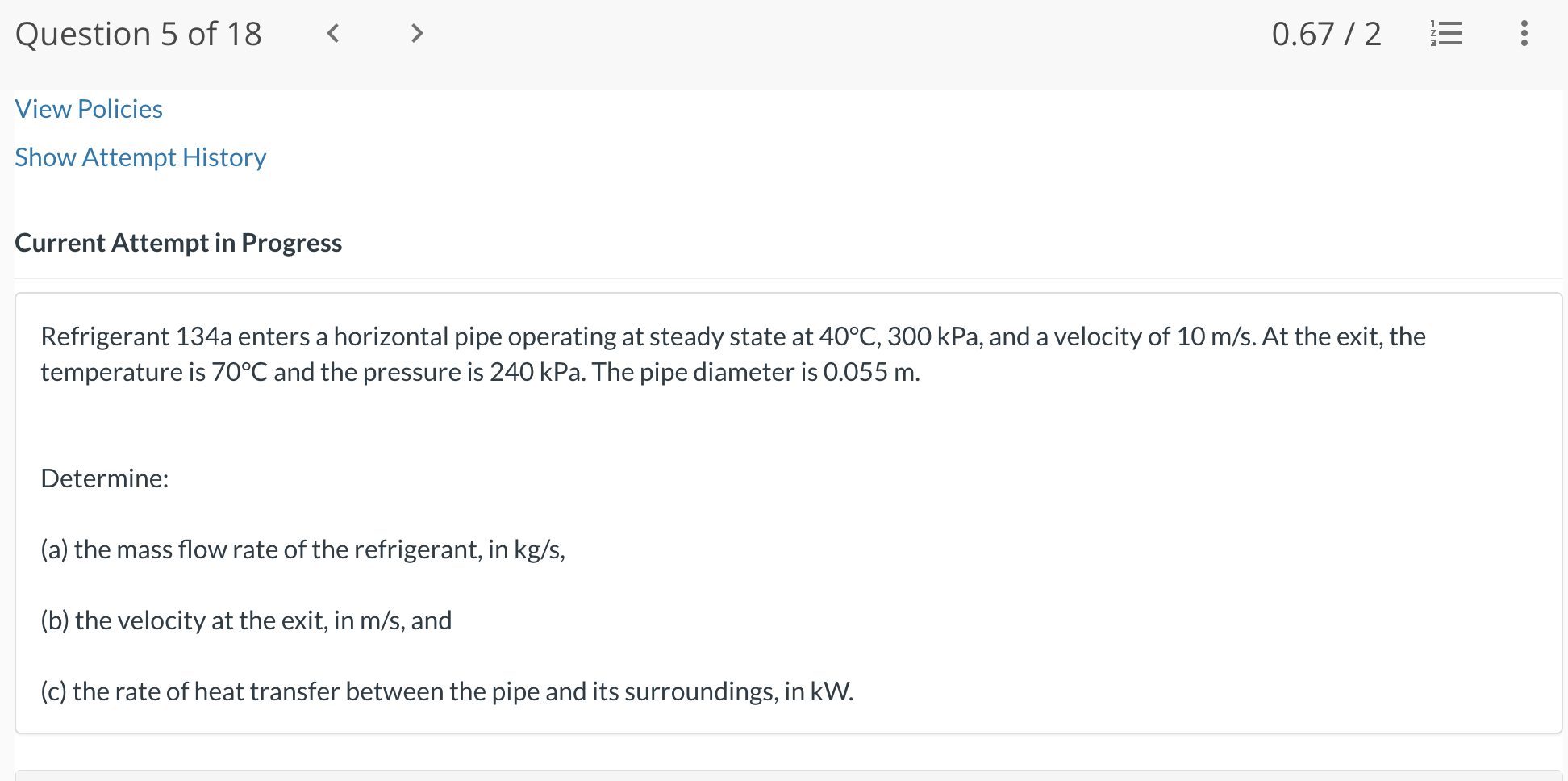1568x781 pixels.
Task: Click the Current Attempt in Progress heading
Action: (x=178, y=242)
